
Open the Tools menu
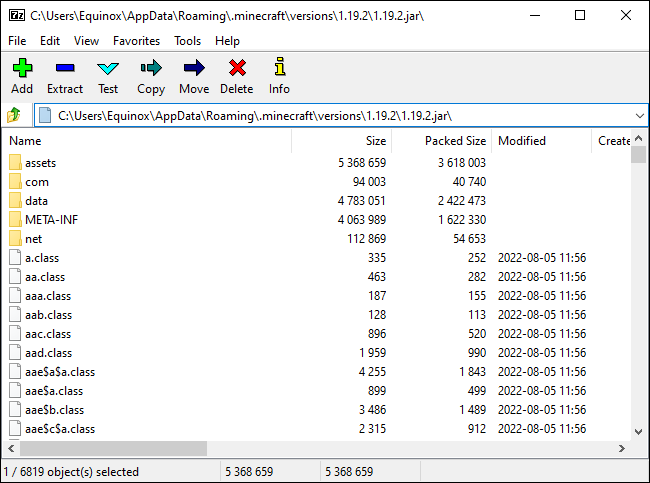click(187, 41)
